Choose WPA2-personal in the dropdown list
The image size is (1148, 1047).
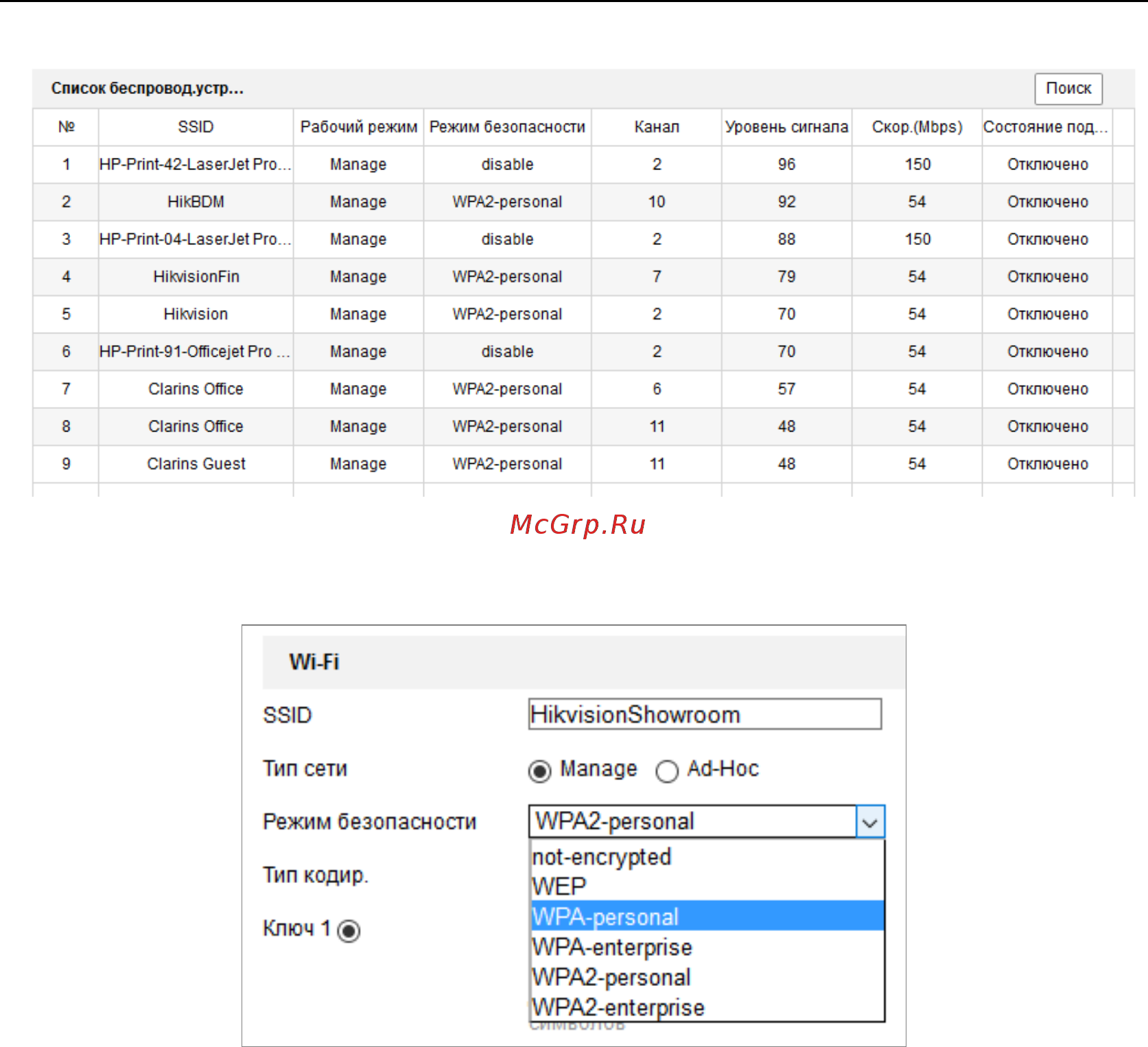pos(707,977)
